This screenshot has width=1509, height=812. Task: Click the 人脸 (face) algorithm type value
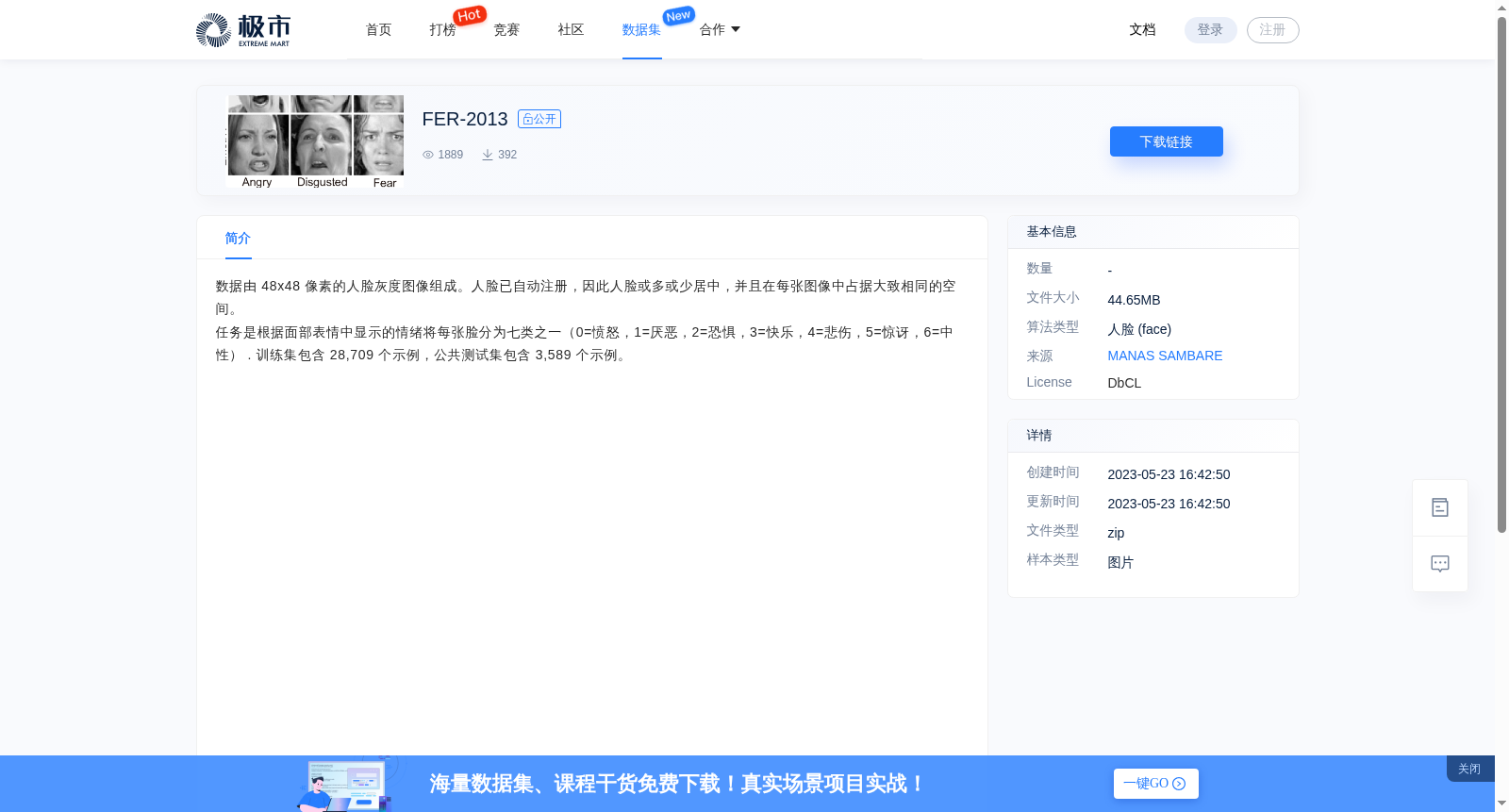[1140, 329]
